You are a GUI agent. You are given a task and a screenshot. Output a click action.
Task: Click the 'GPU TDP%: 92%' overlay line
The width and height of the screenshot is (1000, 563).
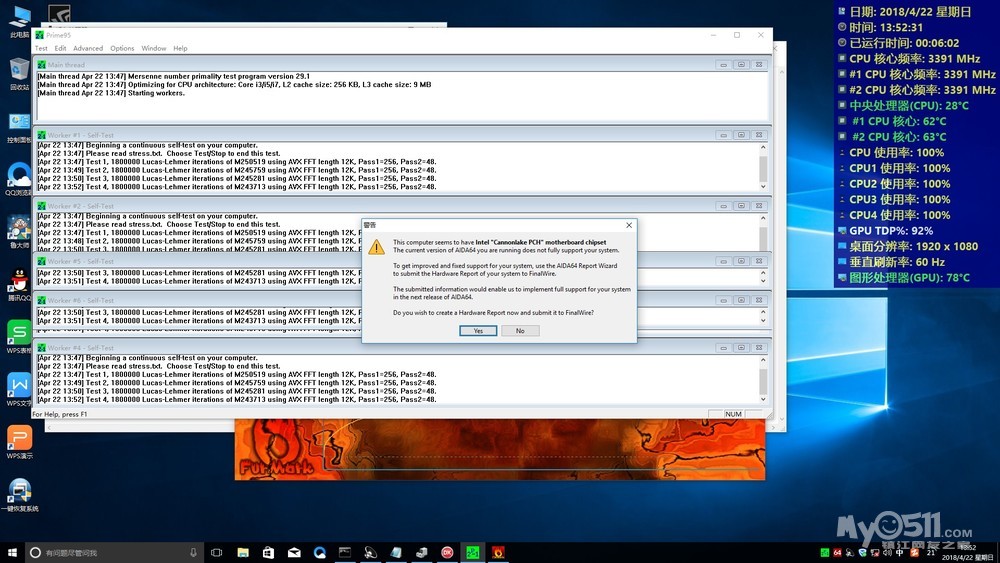tap(891, 231)
